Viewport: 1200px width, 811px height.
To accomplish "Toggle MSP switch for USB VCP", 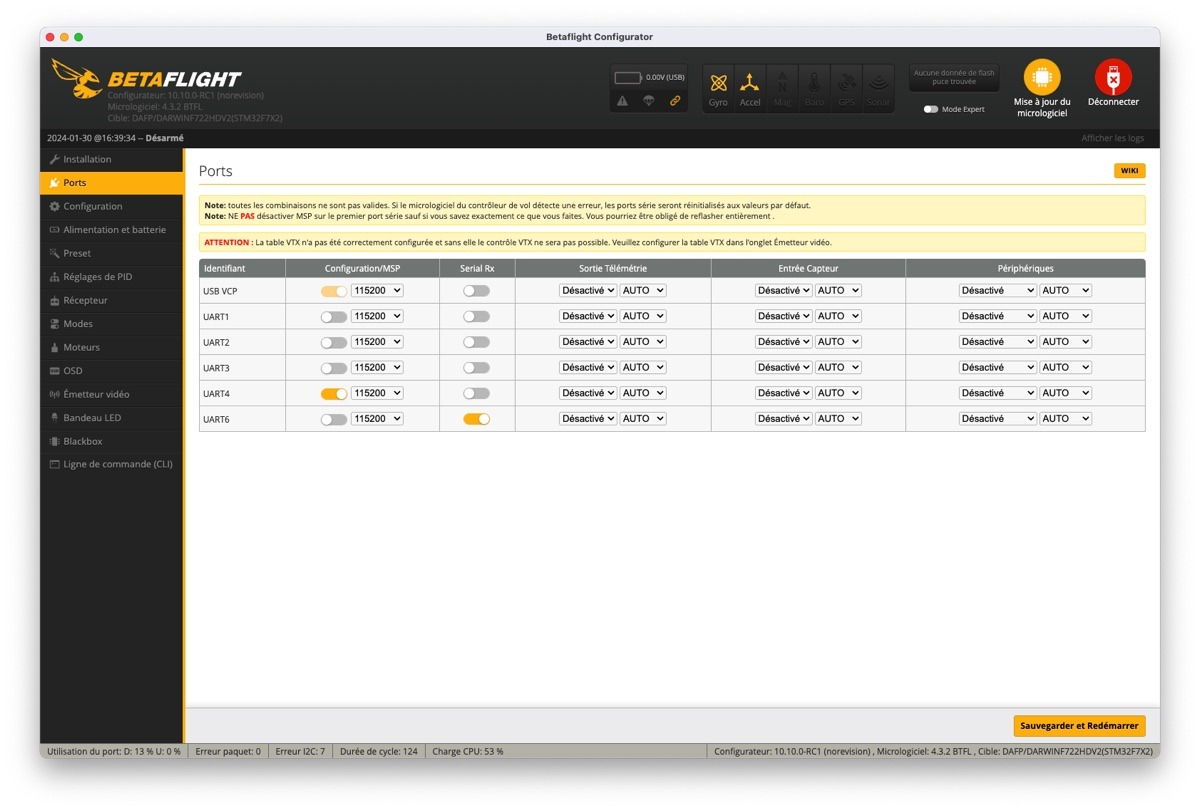I will pyautogui.click(x=334, y=291).
